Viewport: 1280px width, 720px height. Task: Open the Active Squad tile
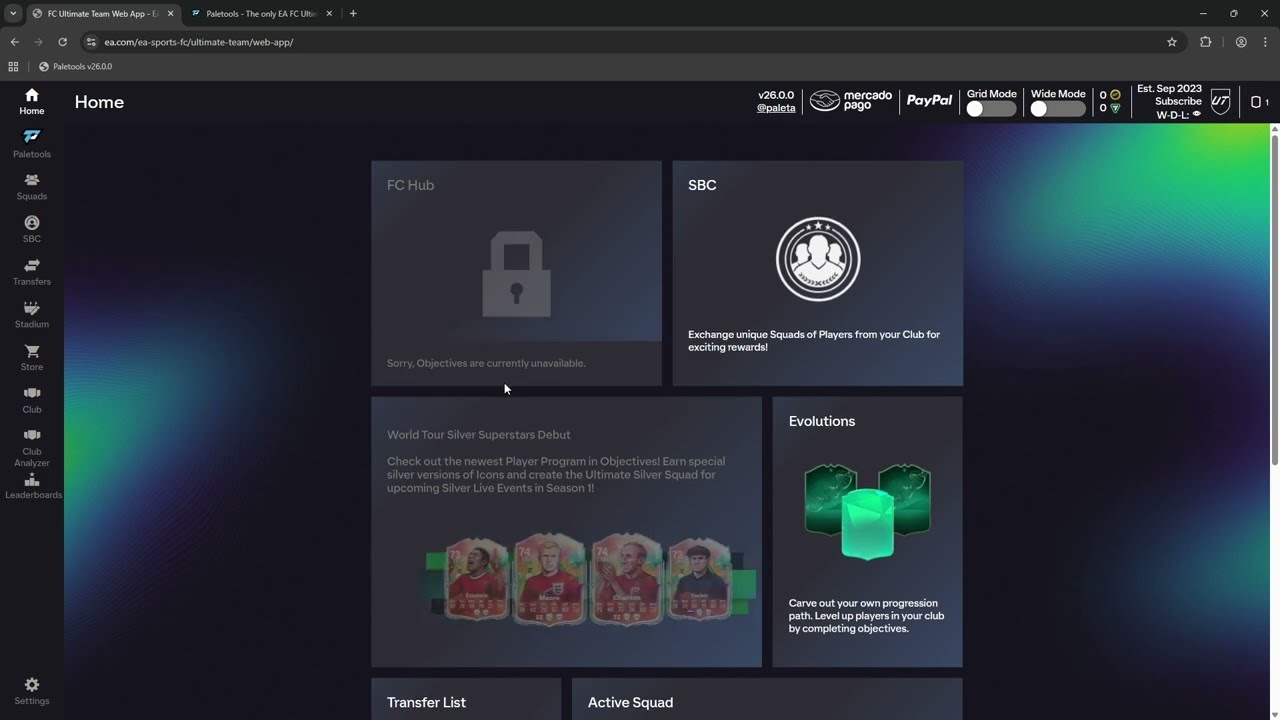[x=767, y=699]
